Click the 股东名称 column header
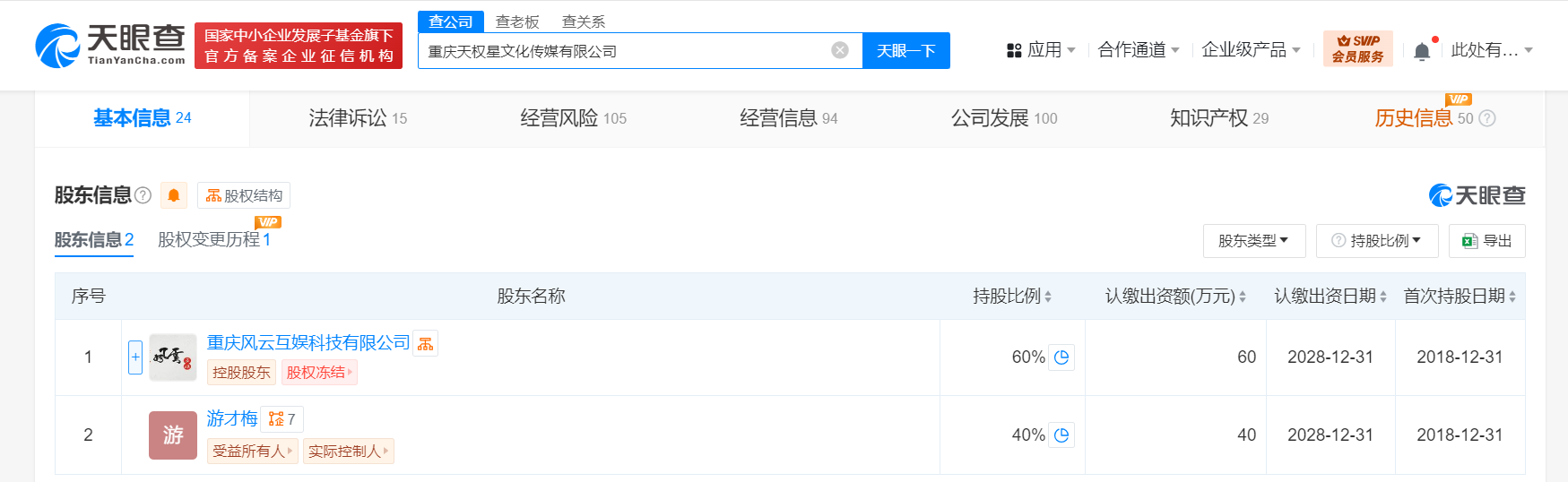Screen dimensions: 1568x482 point(532,296)
